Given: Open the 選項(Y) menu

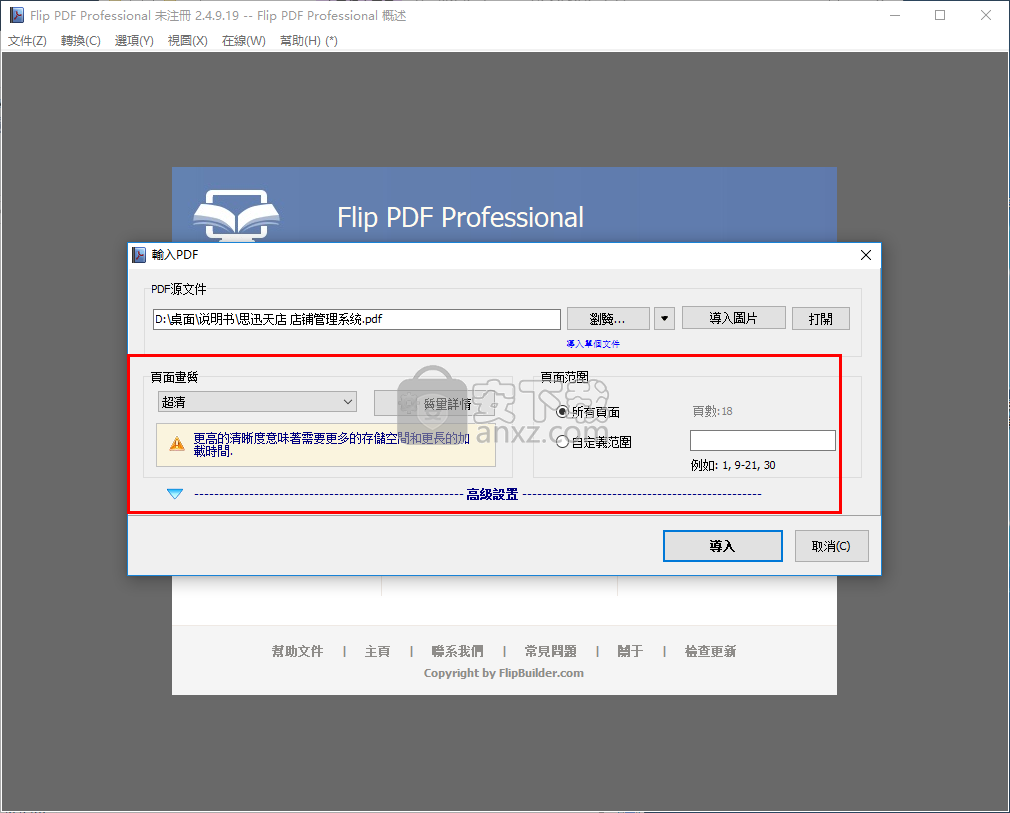Looking at the screenshot, I should click(x=134, y=41).
